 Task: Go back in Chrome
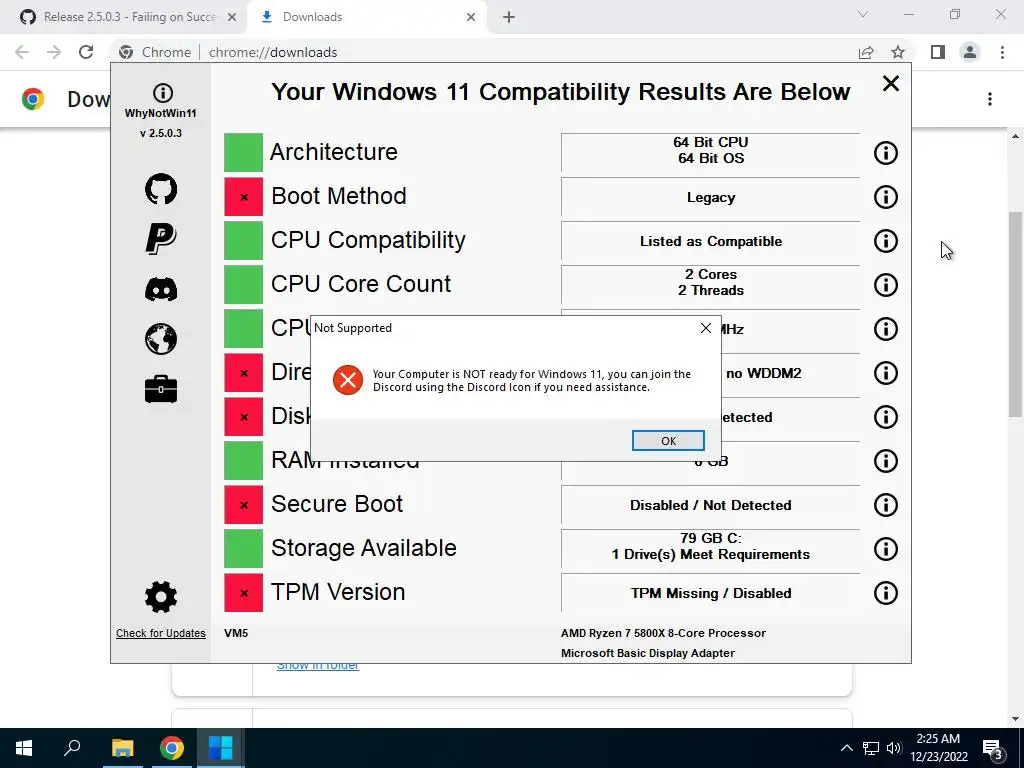pos(22,52)
